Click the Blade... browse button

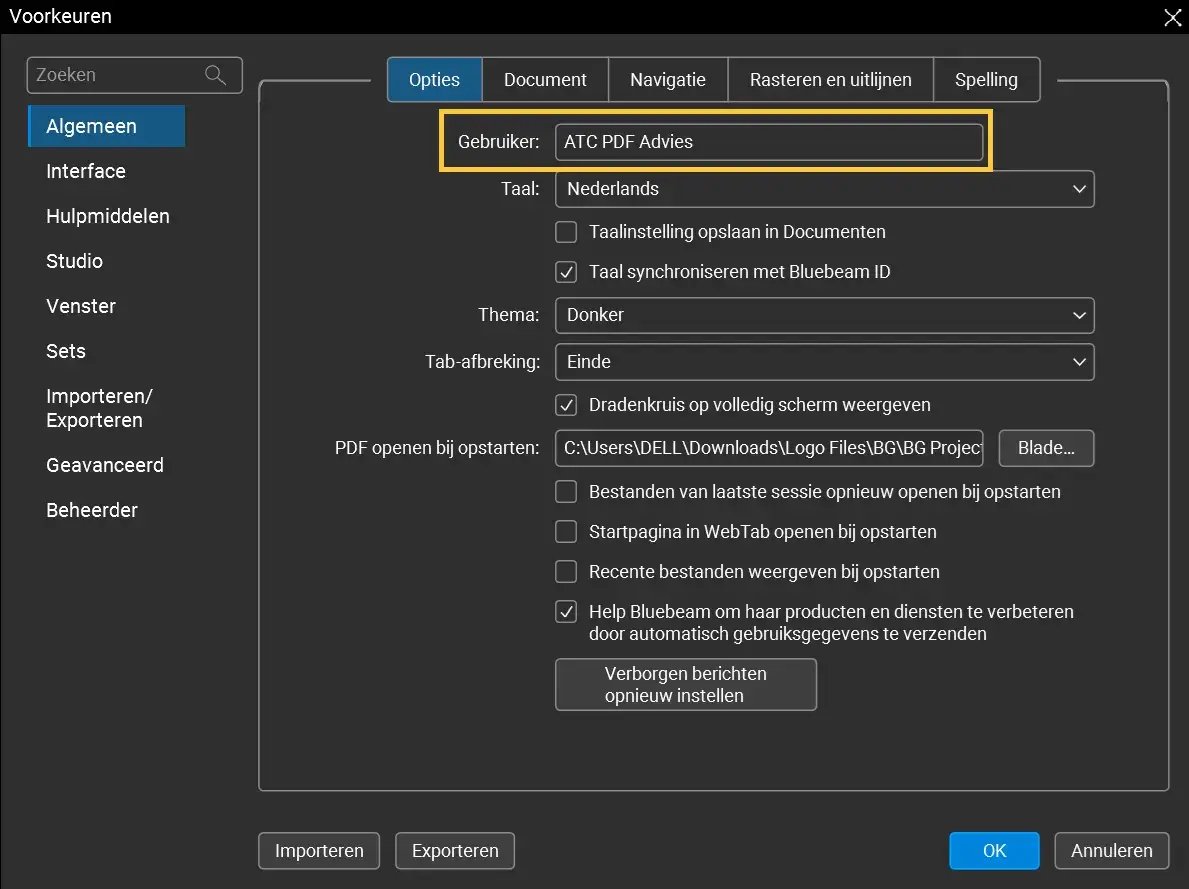pos(1046,448)
